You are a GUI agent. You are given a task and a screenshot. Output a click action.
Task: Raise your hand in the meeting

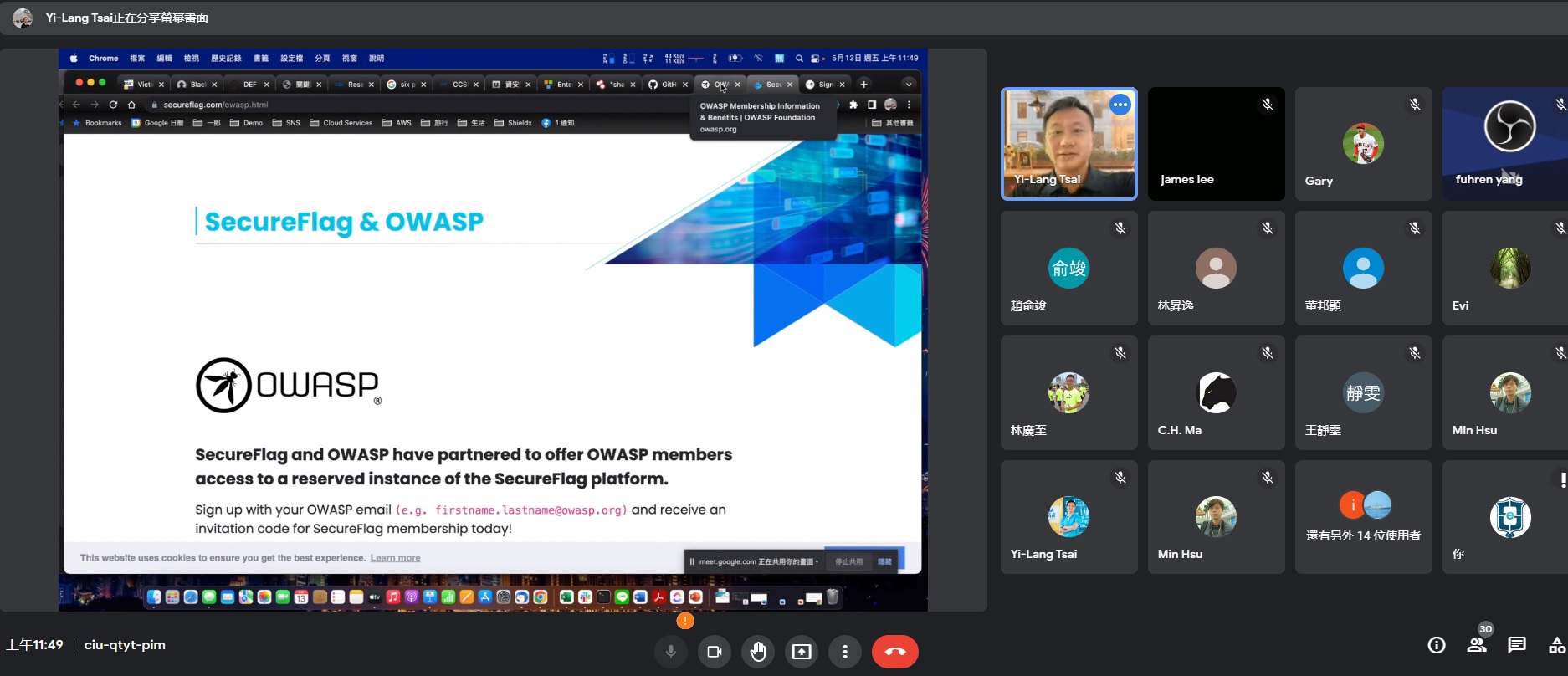coord(758,652)
